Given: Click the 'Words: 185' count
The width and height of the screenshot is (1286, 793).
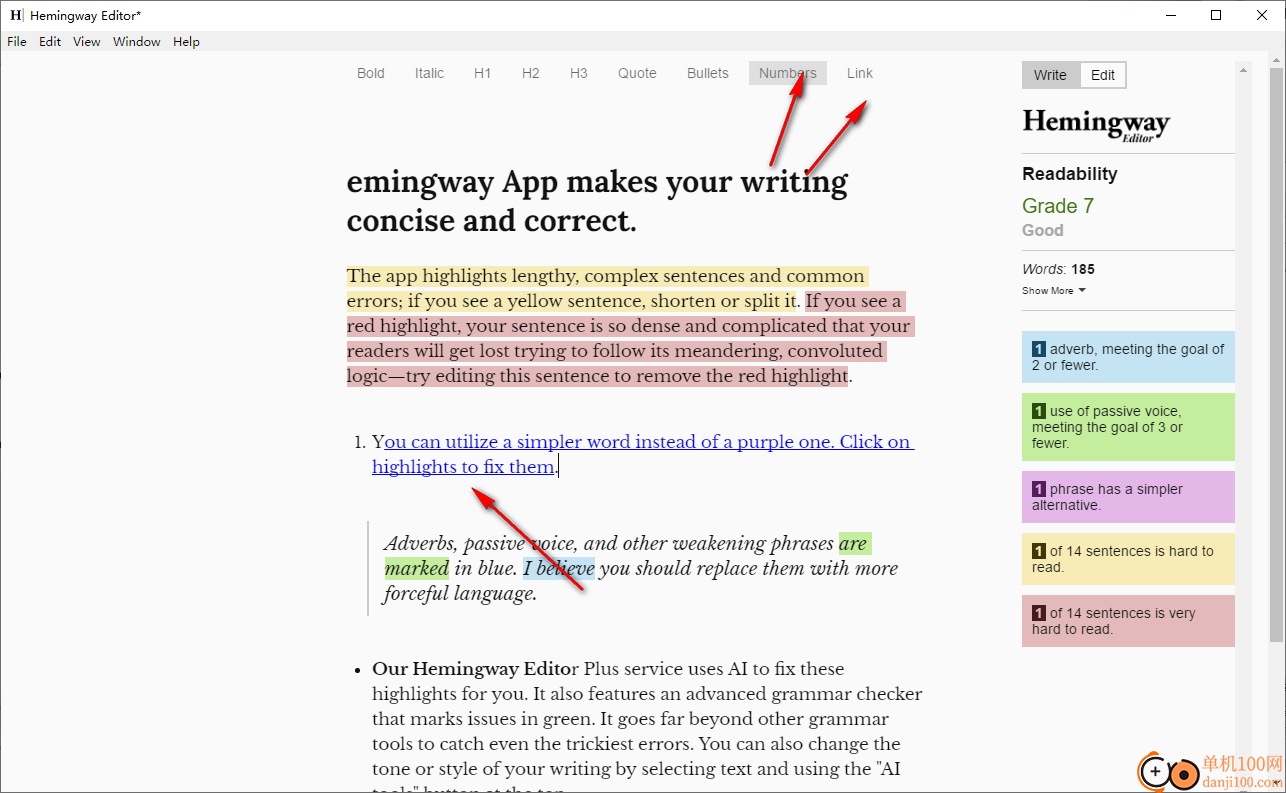Looking at the screenshot, I should (x=1058, y=269).
